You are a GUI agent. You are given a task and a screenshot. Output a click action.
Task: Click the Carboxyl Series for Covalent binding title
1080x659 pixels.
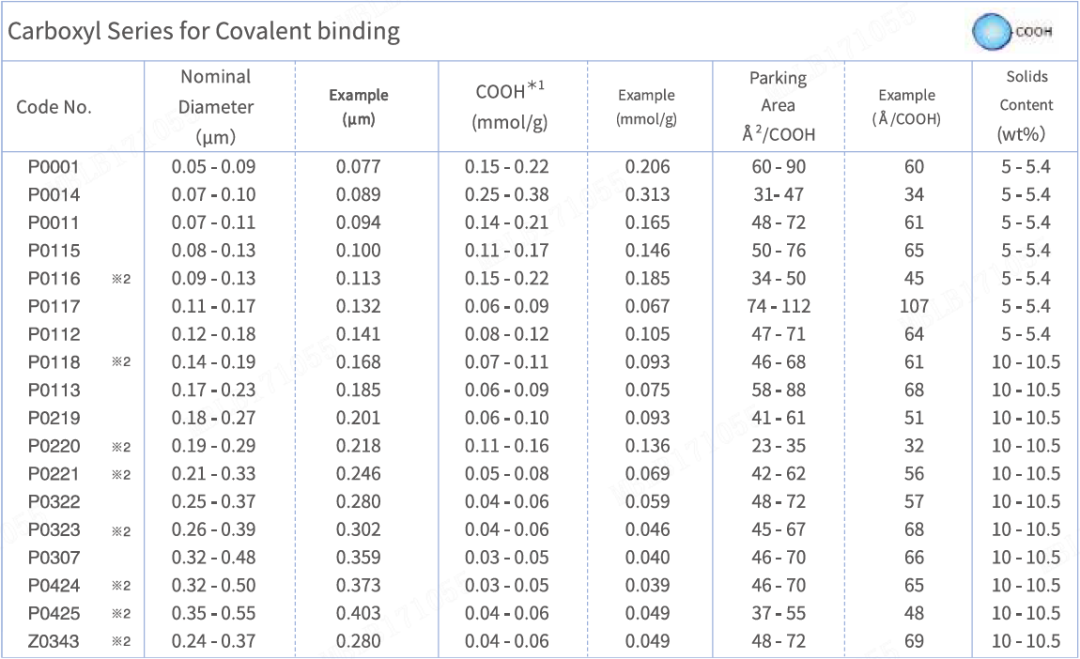tap(204, 32)
